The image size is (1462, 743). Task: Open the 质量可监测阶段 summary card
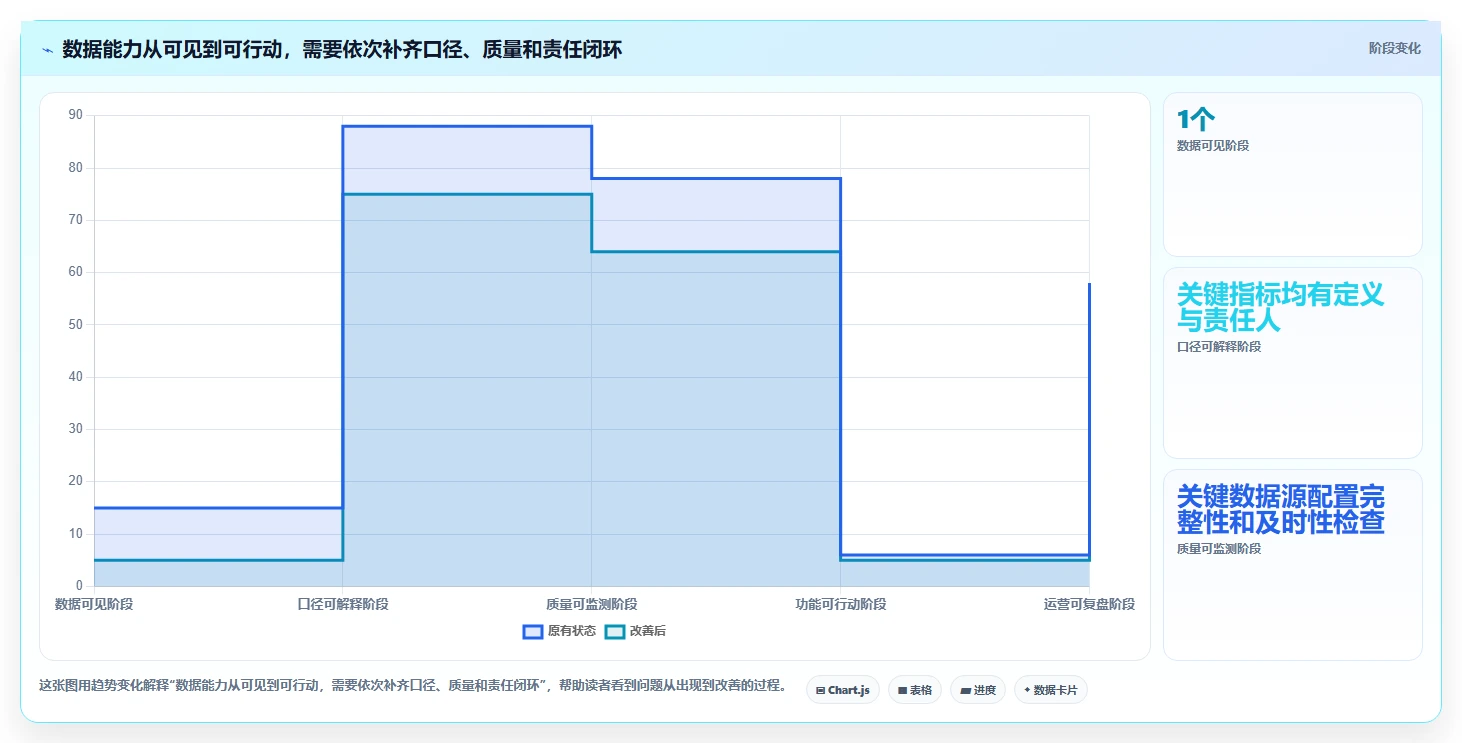(1292, 565)
